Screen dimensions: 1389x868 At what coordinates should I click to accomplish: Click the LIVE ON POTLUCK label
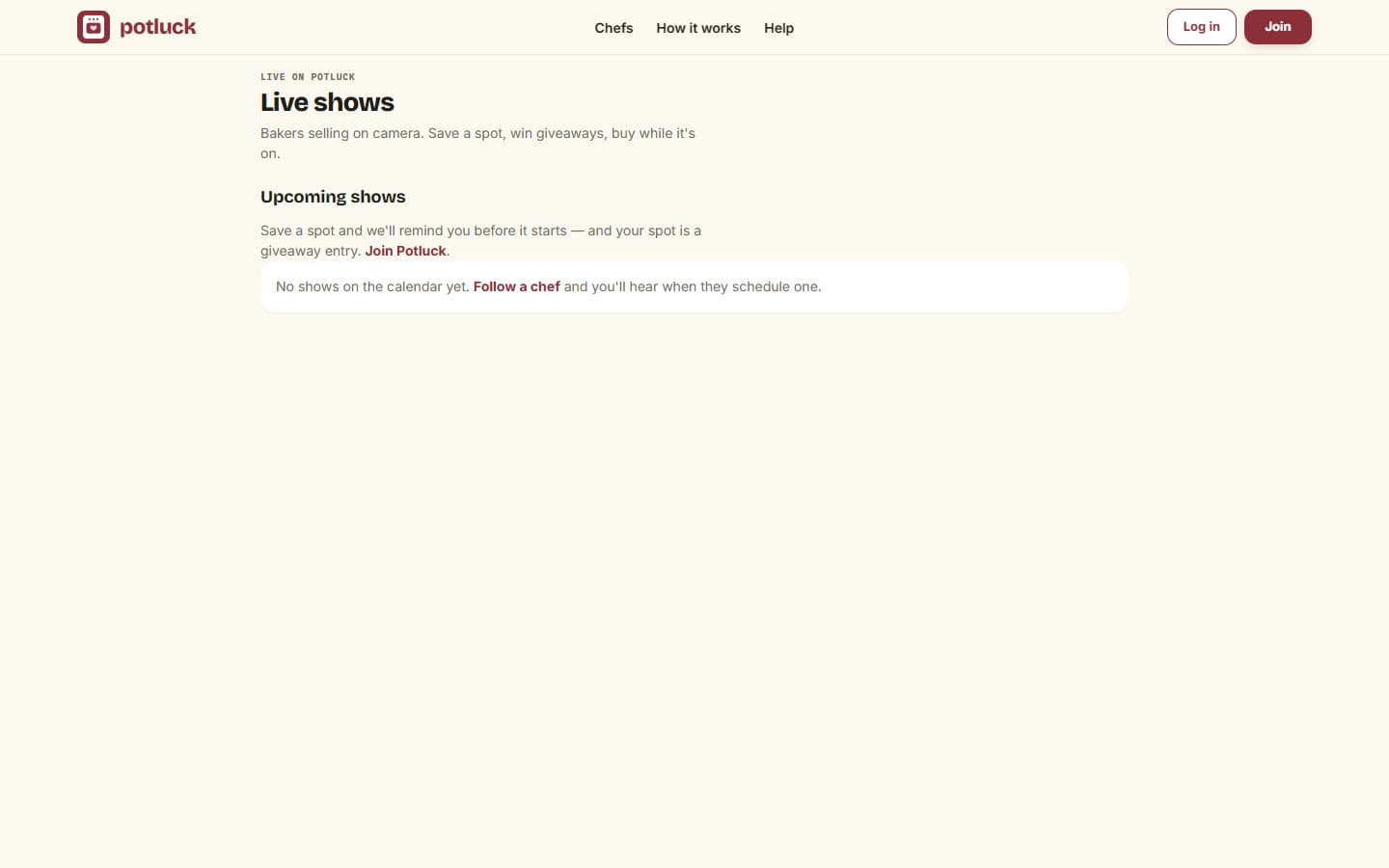308,77
